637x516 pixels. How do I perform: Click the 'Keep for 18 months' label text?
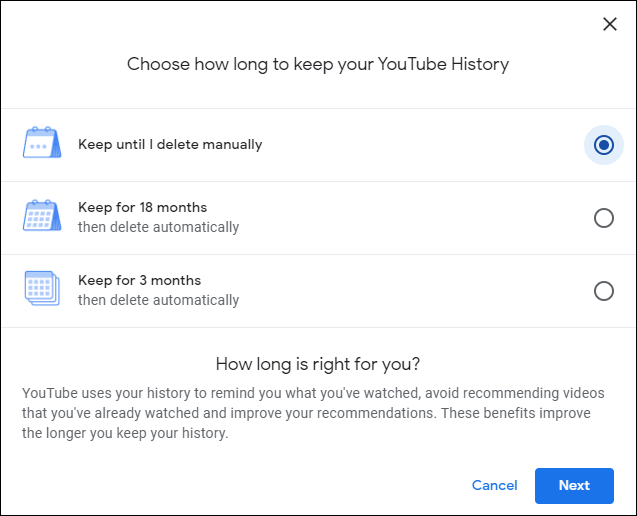[x=143, y=207]
